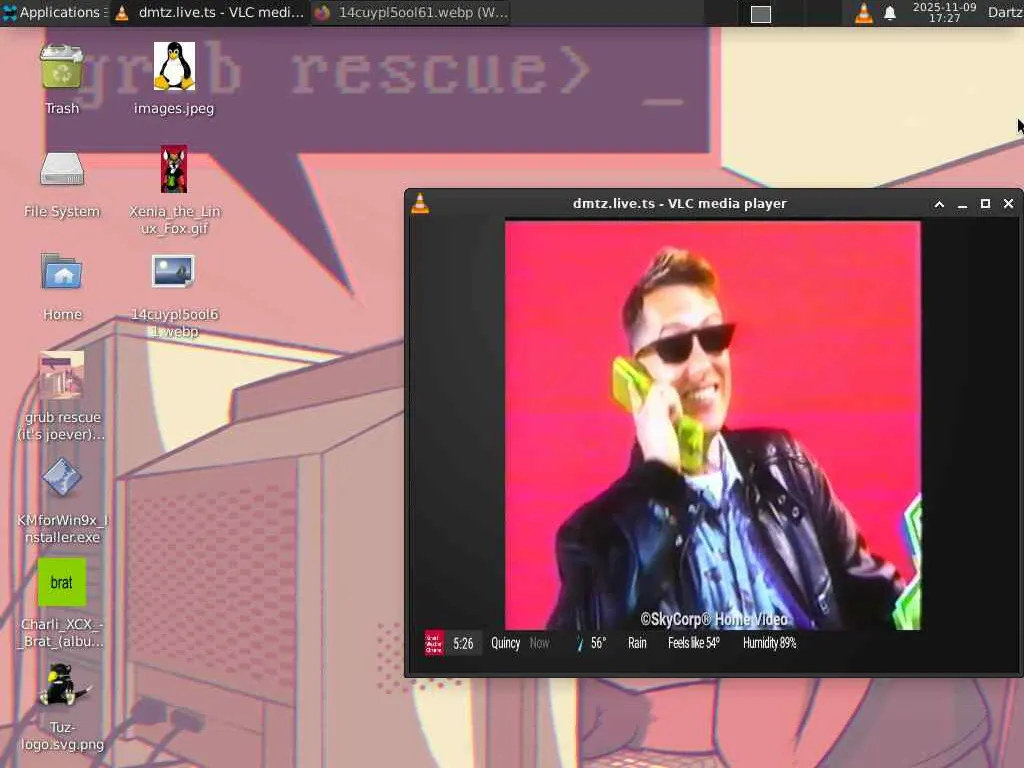Shade the VLC window with the up-arrow button
1024x768 pixels.
(x=939, y=204)
